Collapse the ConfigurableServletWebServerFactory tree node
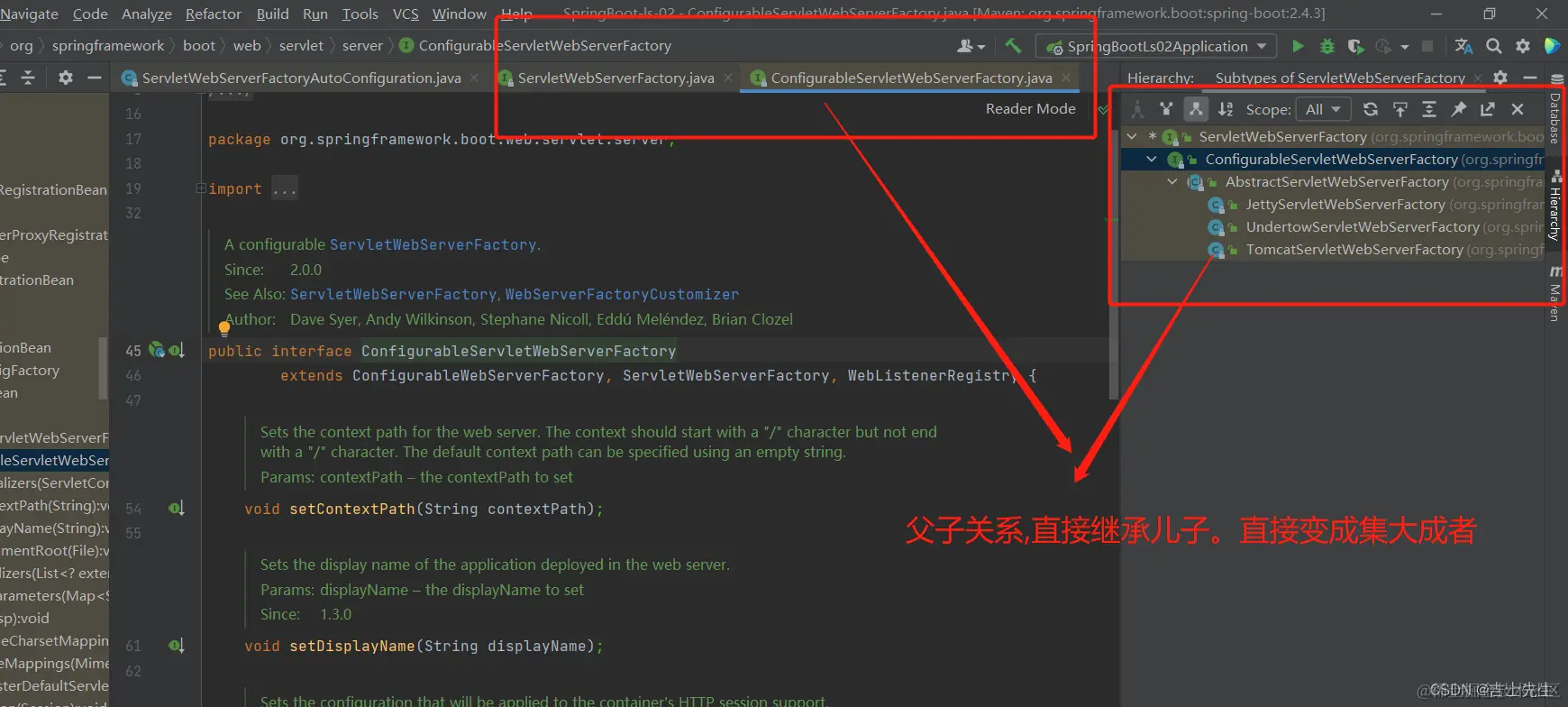The image size is (1568, 707). point(1152,159)
